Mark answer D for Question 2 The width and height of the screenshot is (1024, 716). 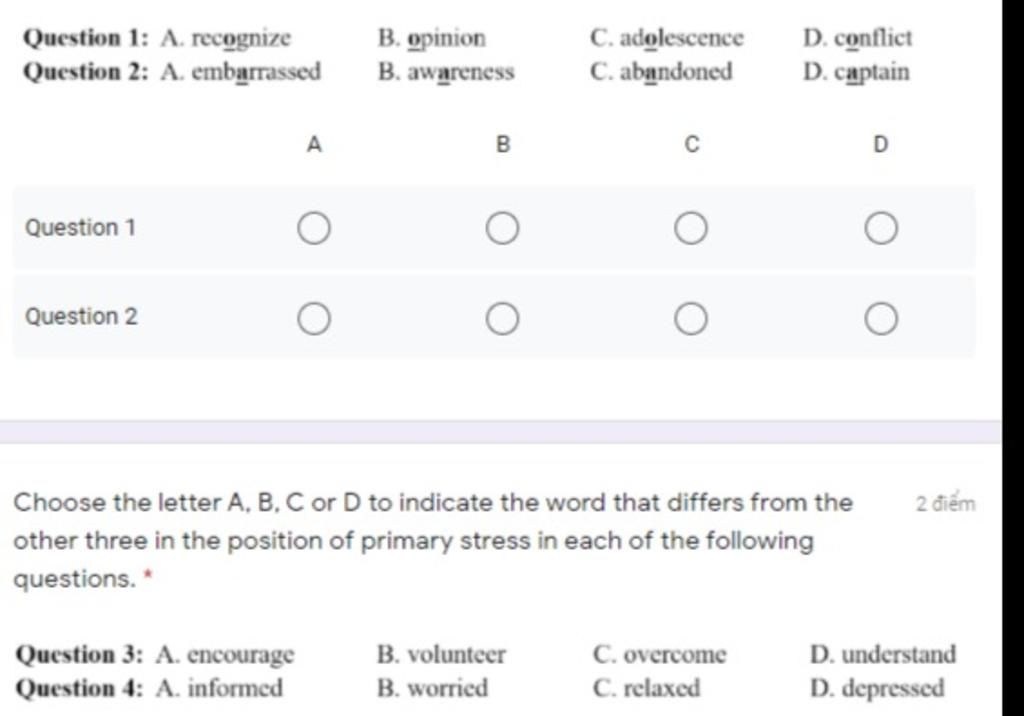pos(880,319)
